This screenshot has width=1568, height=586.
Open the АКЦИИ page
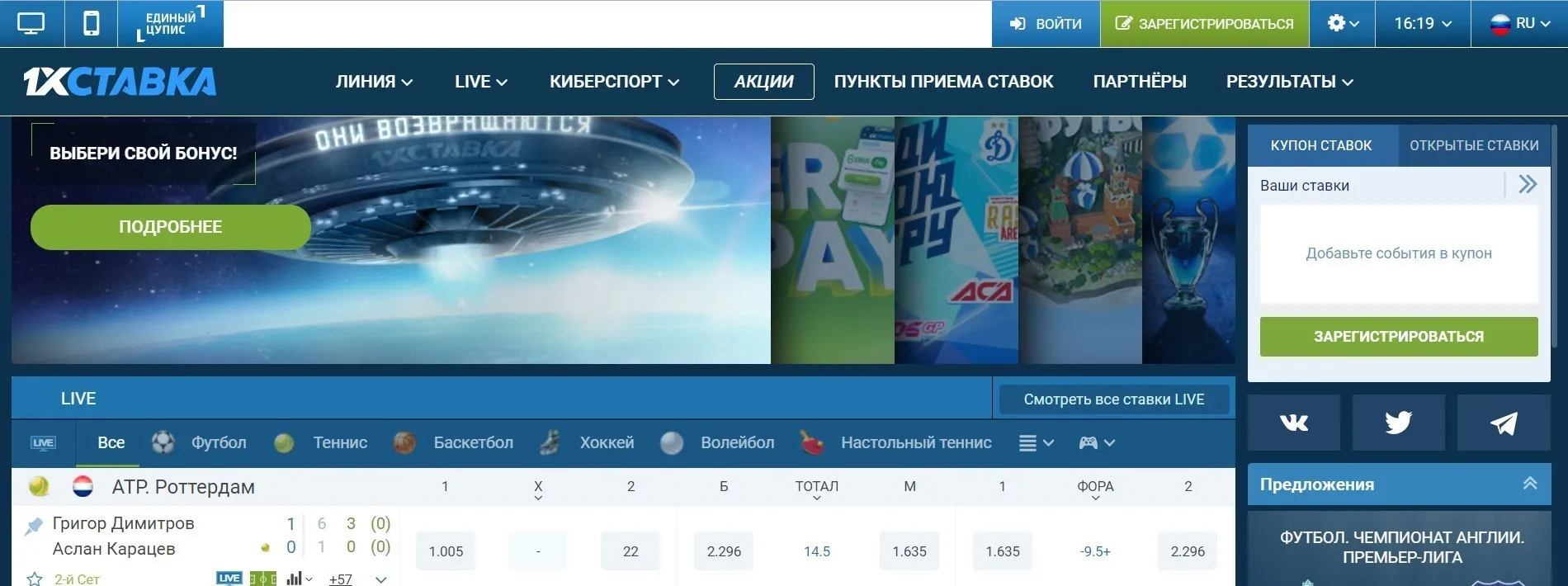pos(763,82)
